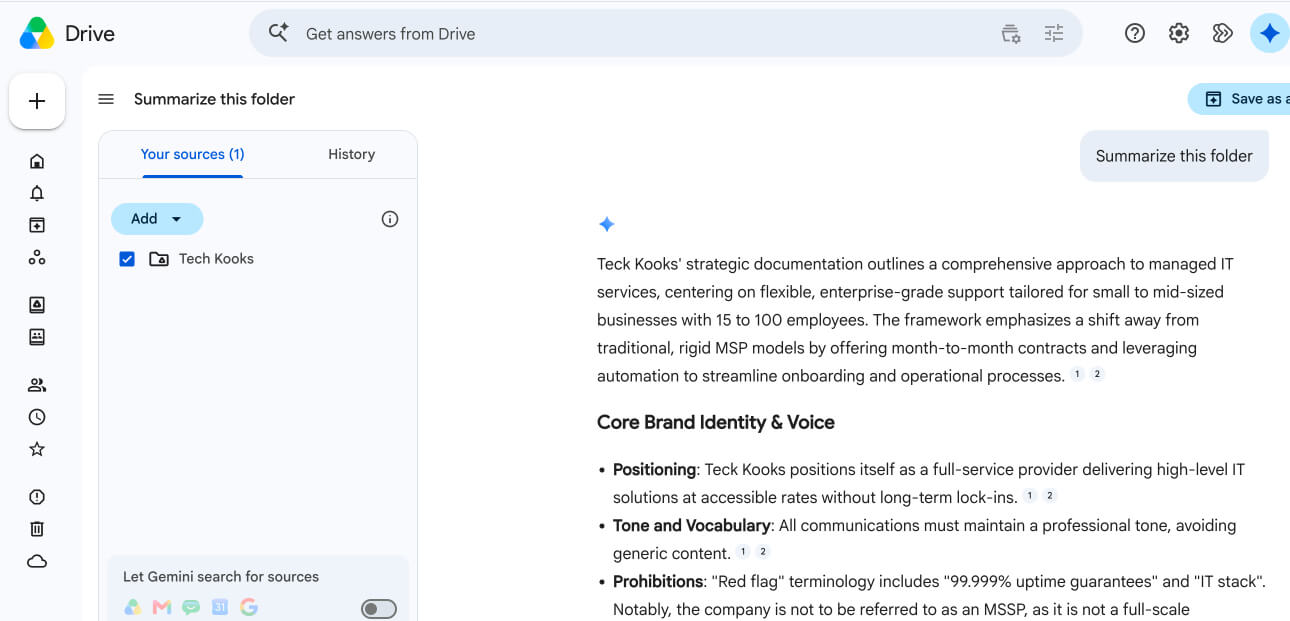The width and height of the screenshot is (1290, 621).
Task: Click the info icon in sources panel
Action: (x=390, y=219)
